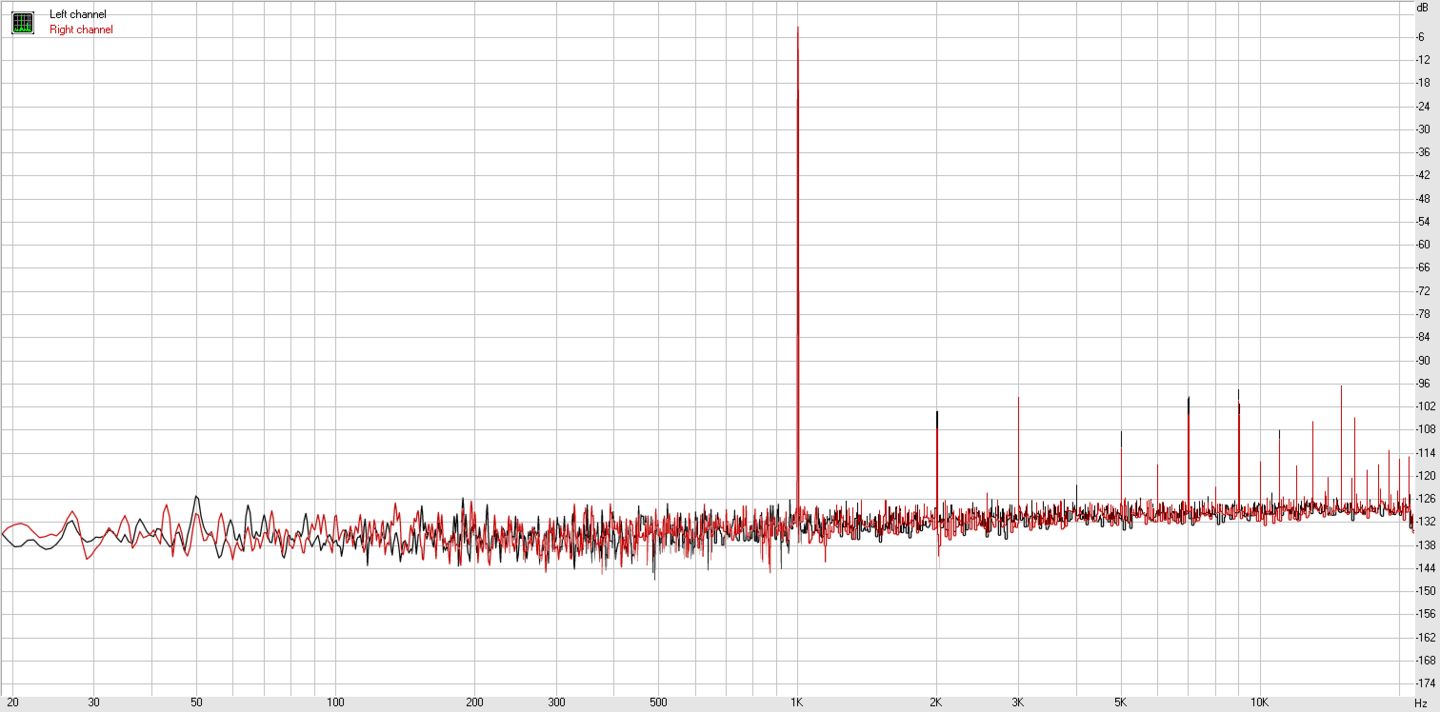The image size is (1440, 712).
Task: Click the 500 label on the frequency axis
Action: point(658,704)
